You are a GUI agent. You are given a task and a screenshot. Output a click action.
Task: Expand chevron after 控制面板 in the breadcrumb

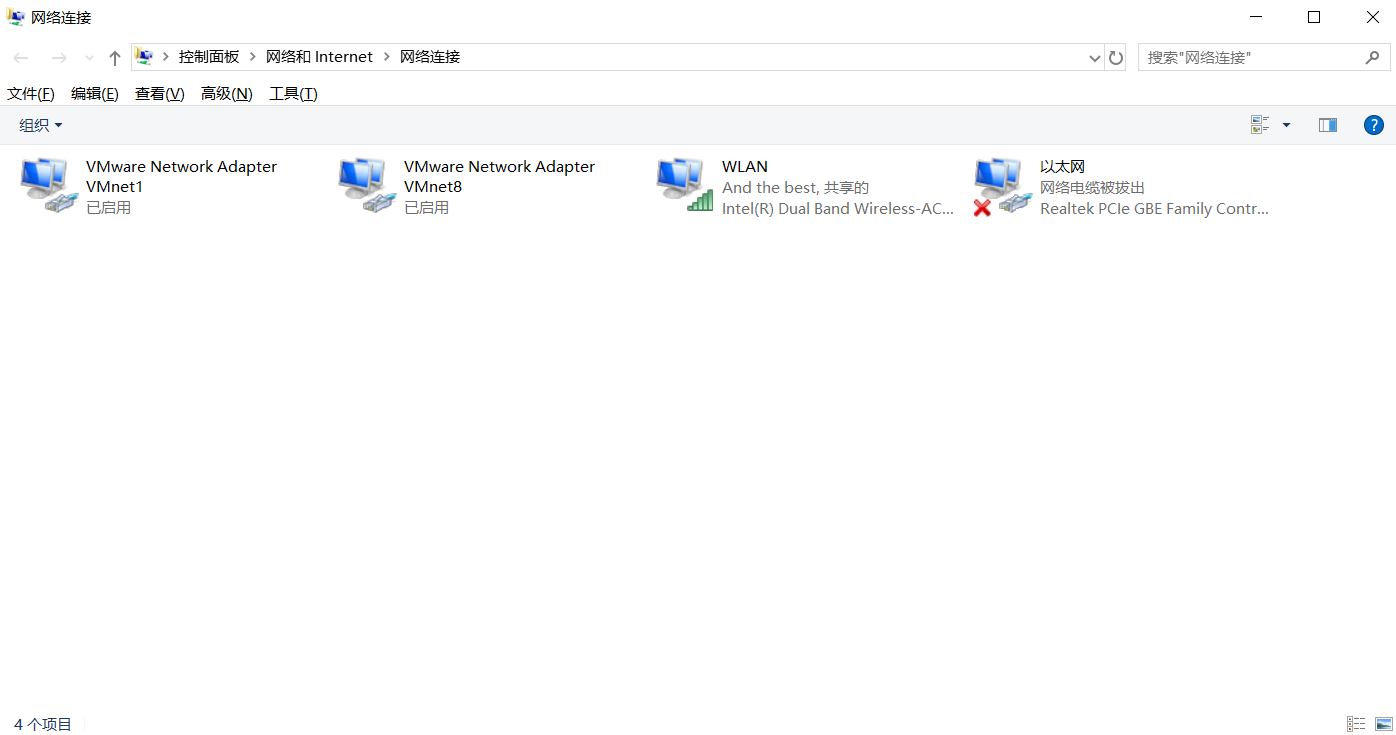coord(253,57)
